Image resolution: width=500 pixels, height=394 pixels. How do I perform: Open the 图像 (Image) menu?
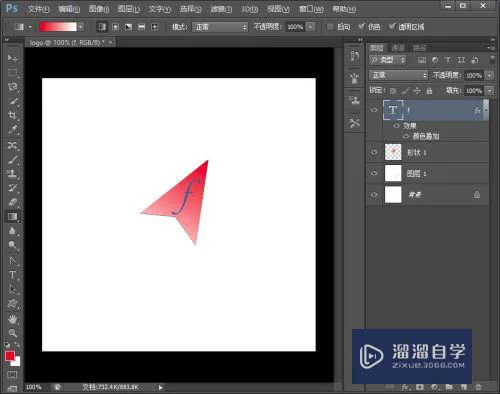coord(99,9)
